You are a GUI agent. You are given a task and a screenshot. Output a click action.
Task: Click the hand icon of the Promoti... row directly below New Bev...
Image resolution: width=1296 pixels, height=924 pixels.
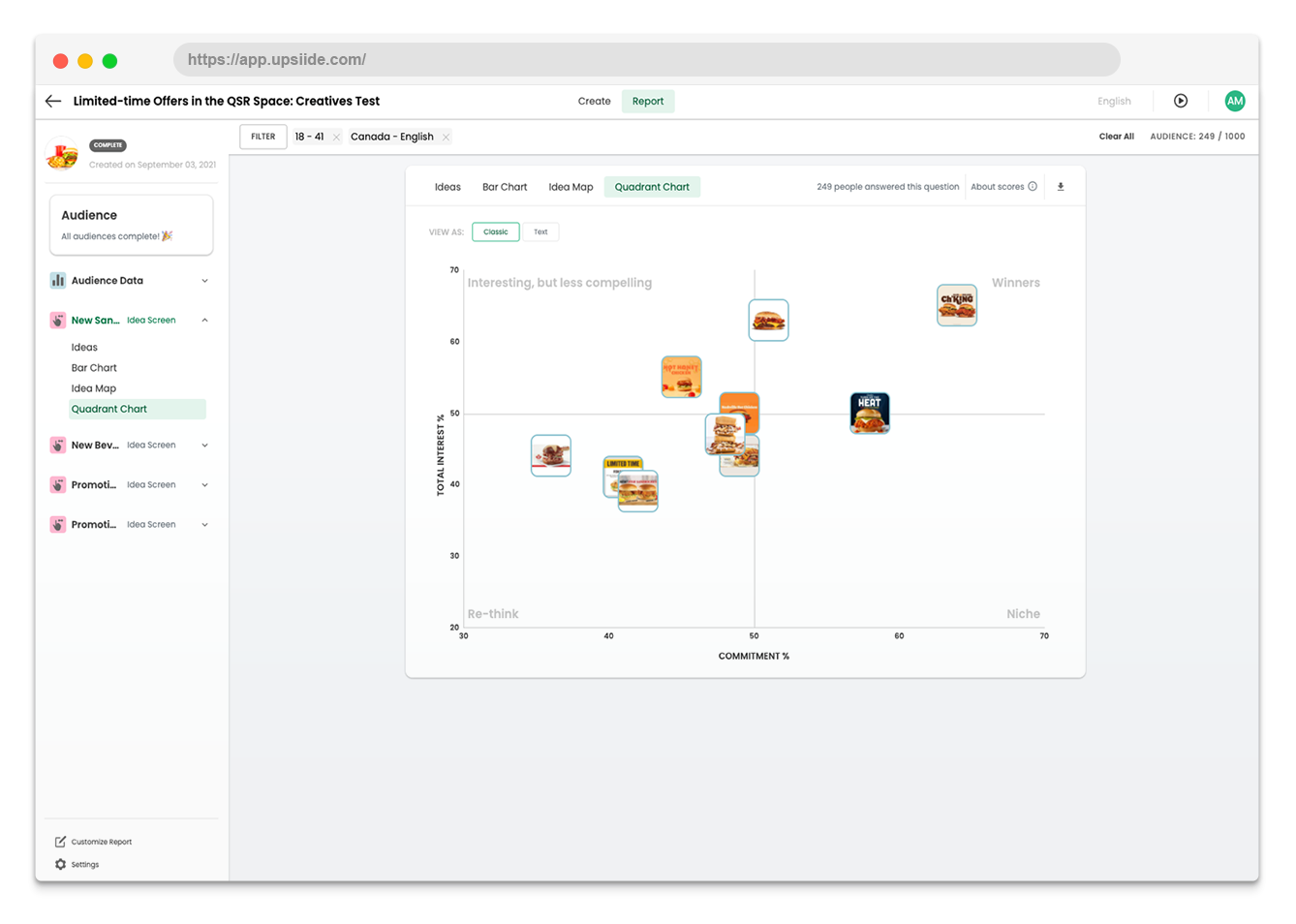[58, 485]
